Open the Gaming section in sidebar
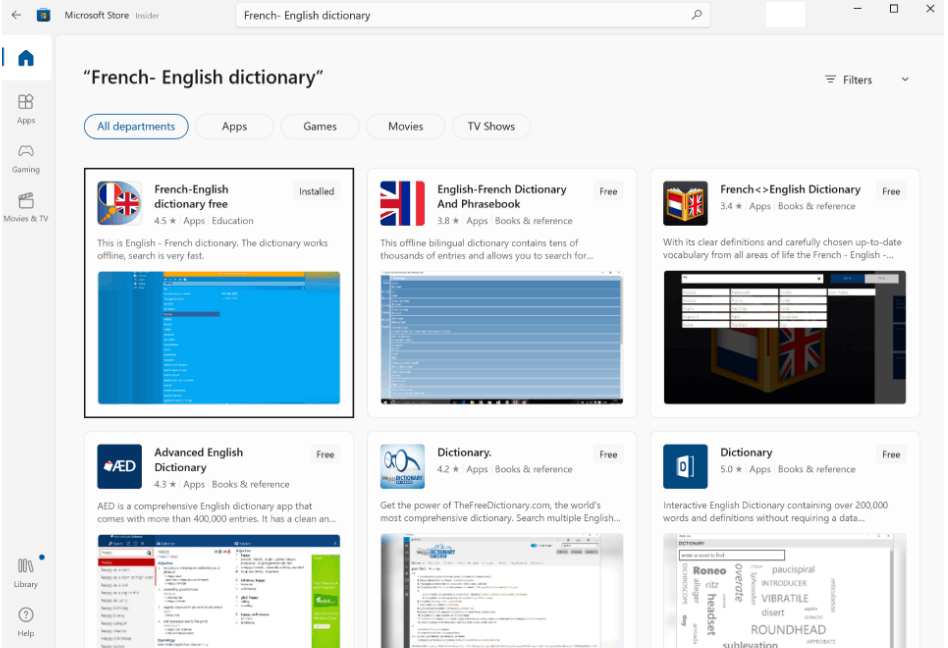 [26, 158]
